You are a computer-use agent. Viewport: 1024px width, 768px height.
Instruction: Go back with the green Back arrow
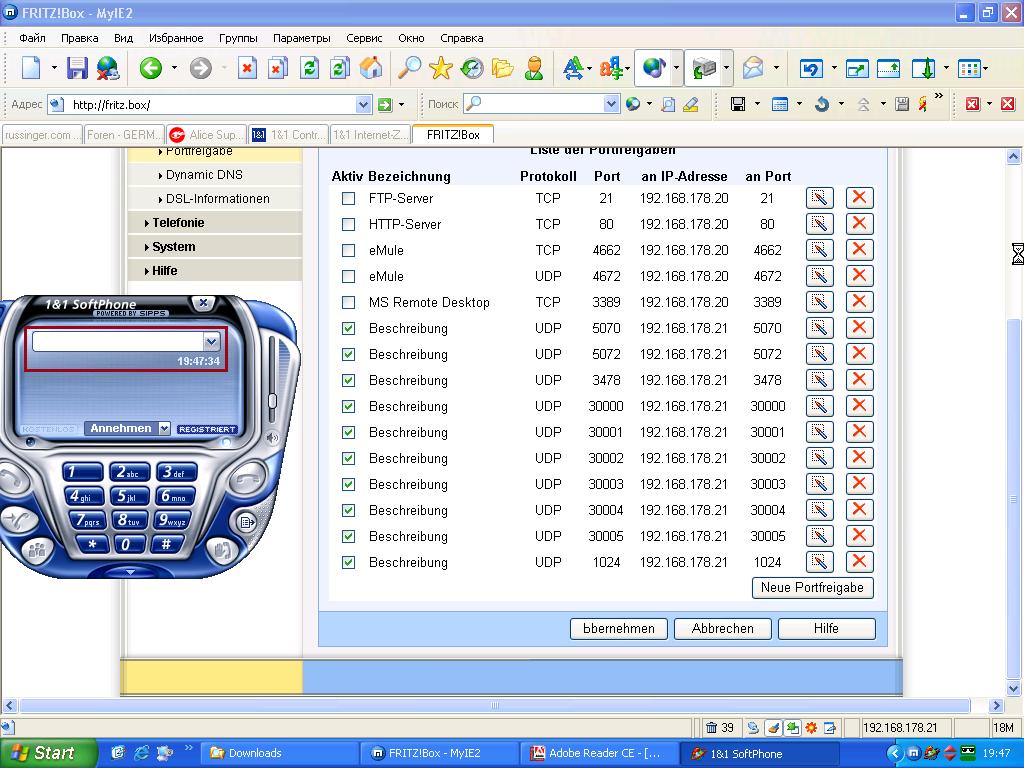[151, 67]
